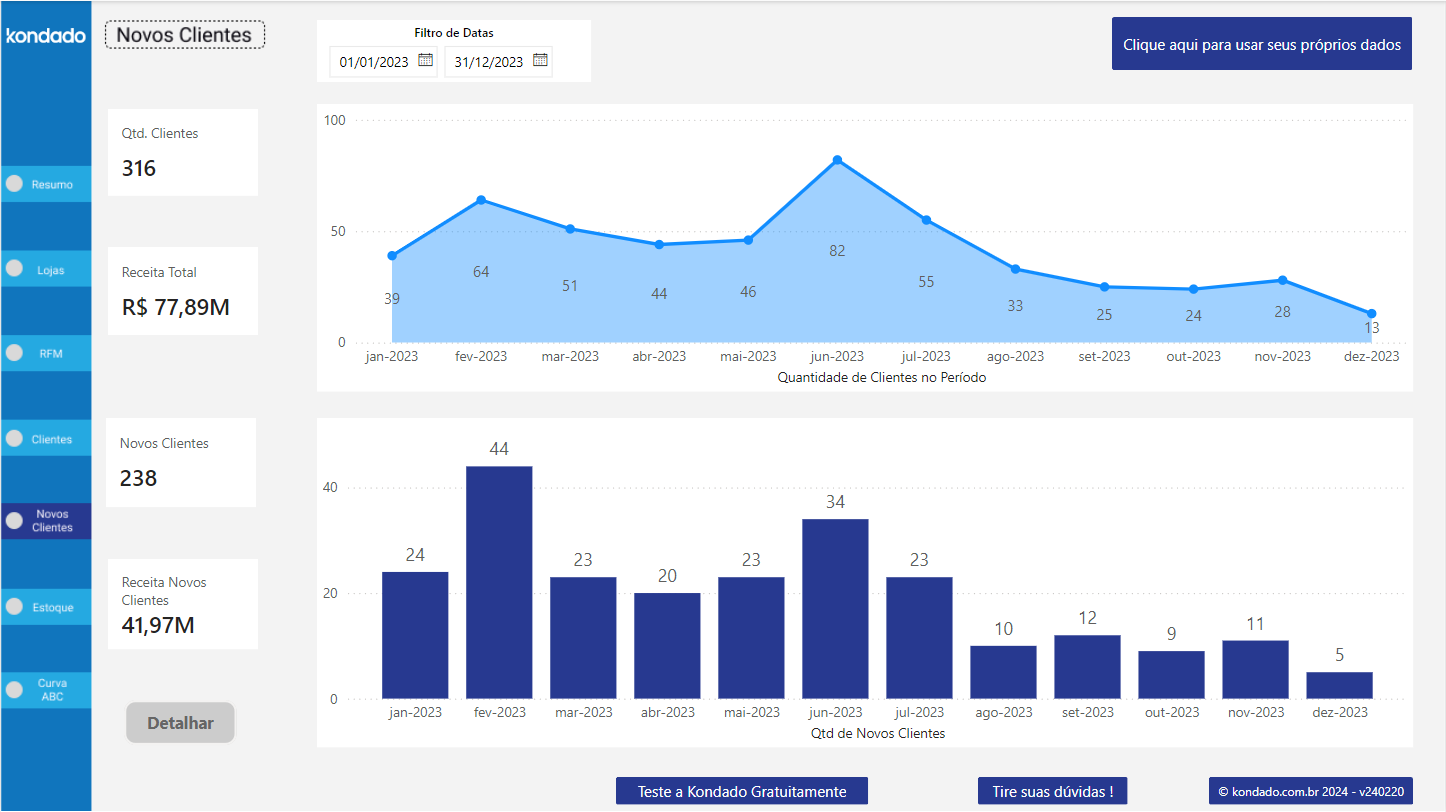
Task: Click the start date field showing 01/01/2023
Action: [375, 60]
